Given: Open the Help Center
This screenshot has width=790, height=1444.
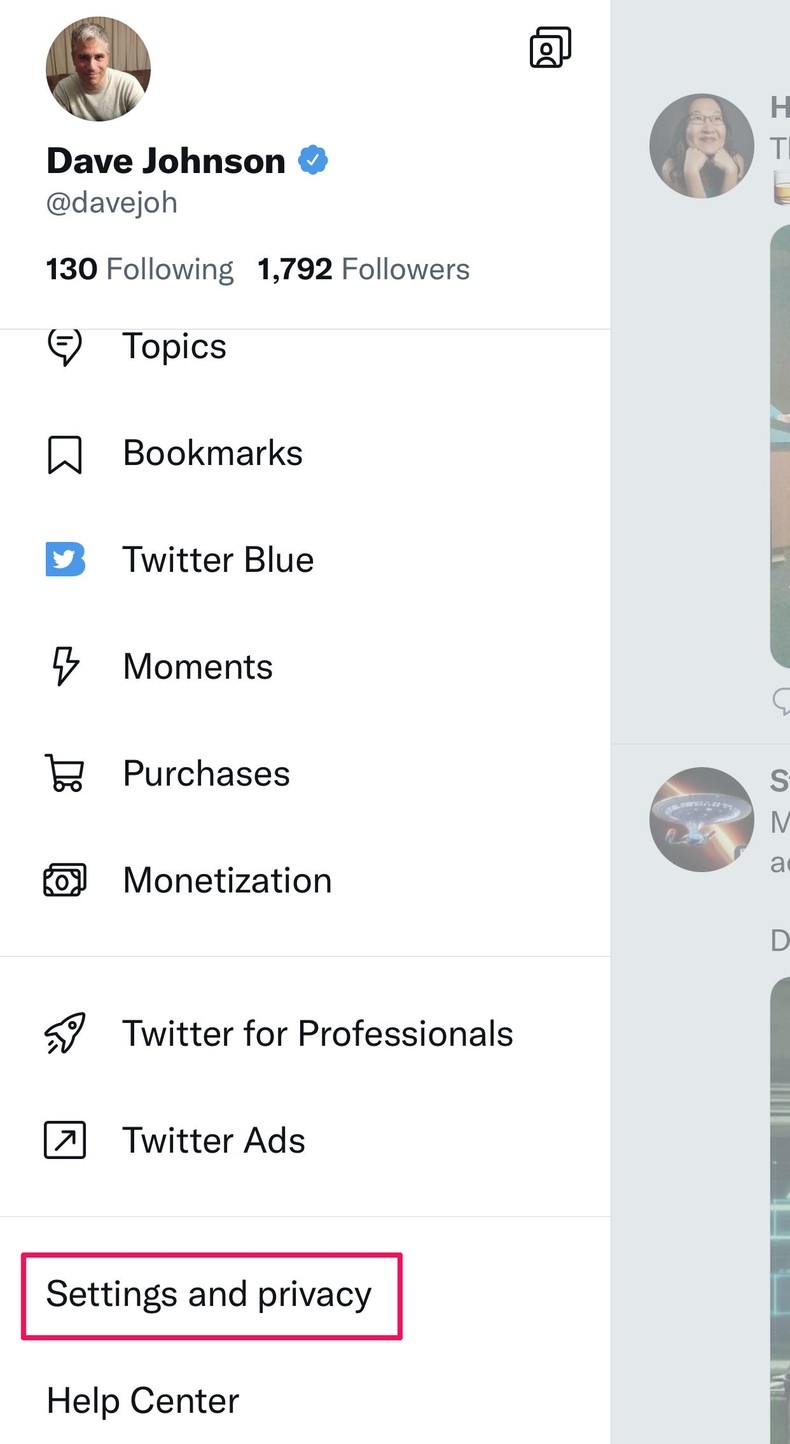Looking at the screenshot, I should pyautogui.click(x=141, y=1401).
